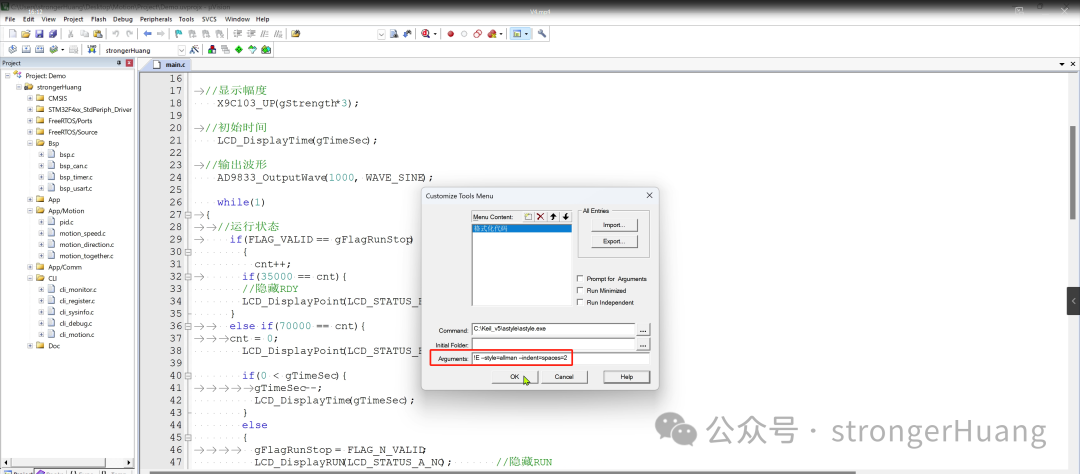The image size is (1080, 474).
Task: Select bsp_can.c in project tree
Action: (x=73, y=165)
